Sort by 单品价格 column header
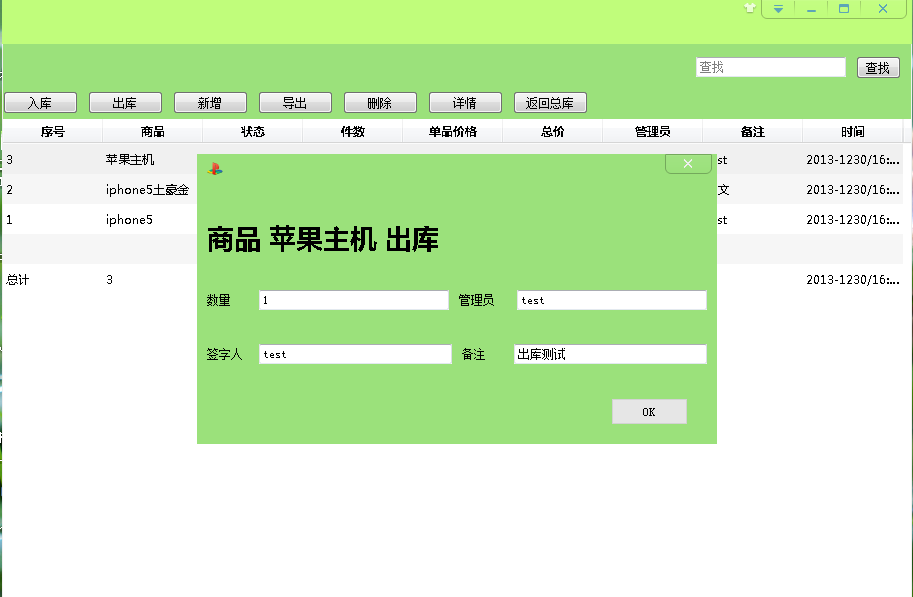 point(453,132)
